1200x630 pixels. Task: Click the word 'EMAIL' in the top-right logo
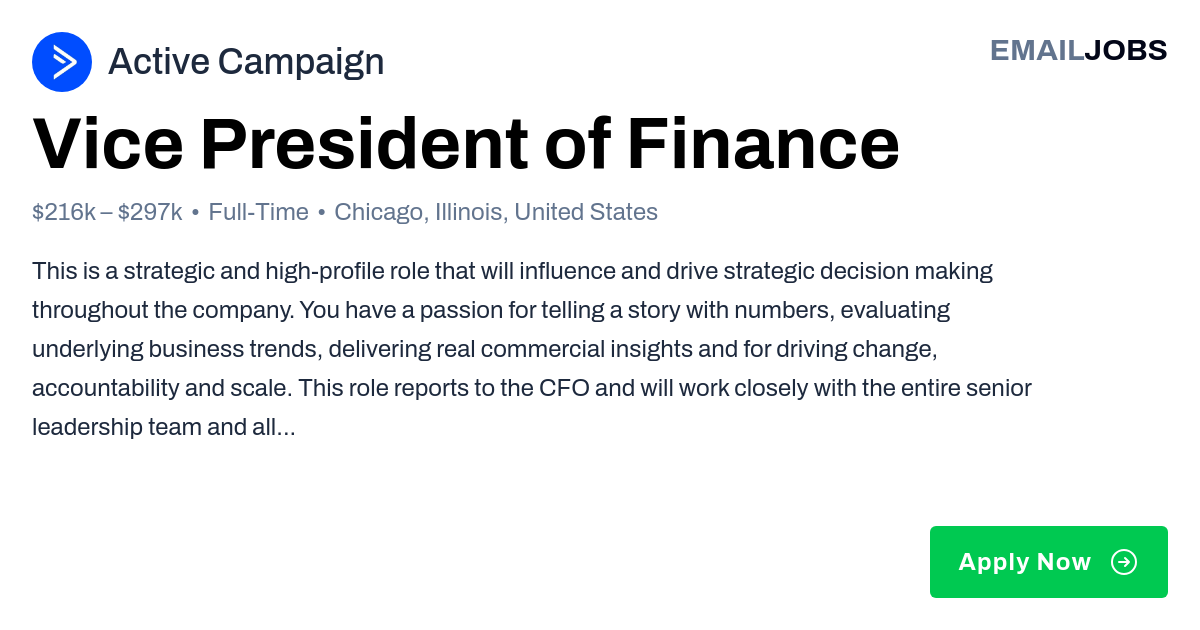tap(1037, 50)
